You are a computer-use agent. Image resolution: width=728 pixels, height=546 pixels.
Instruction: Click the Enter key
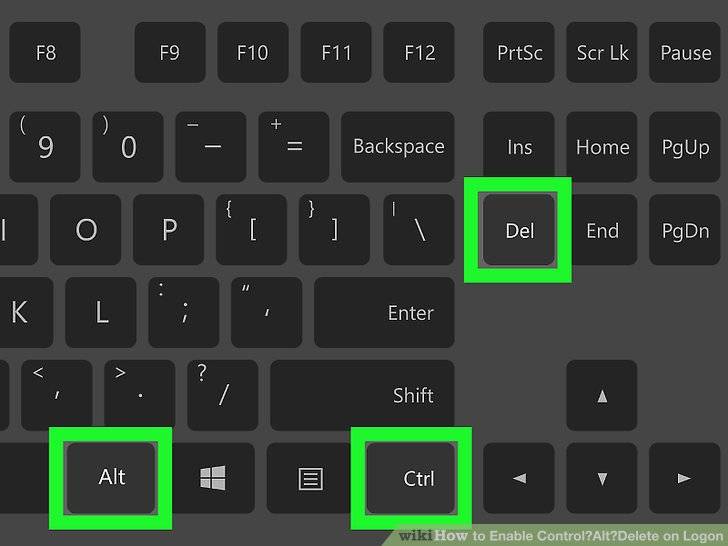click(384, 312)
